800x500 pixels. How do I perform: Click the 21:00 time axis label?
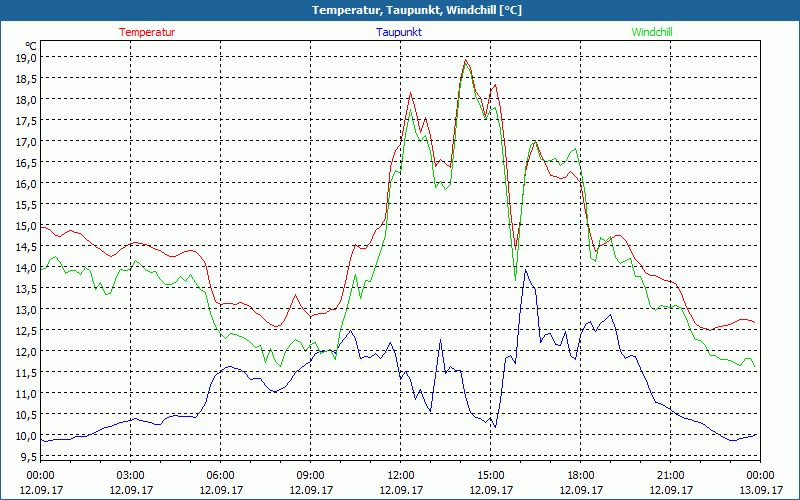pyautogui.click(x=670, y=475)
